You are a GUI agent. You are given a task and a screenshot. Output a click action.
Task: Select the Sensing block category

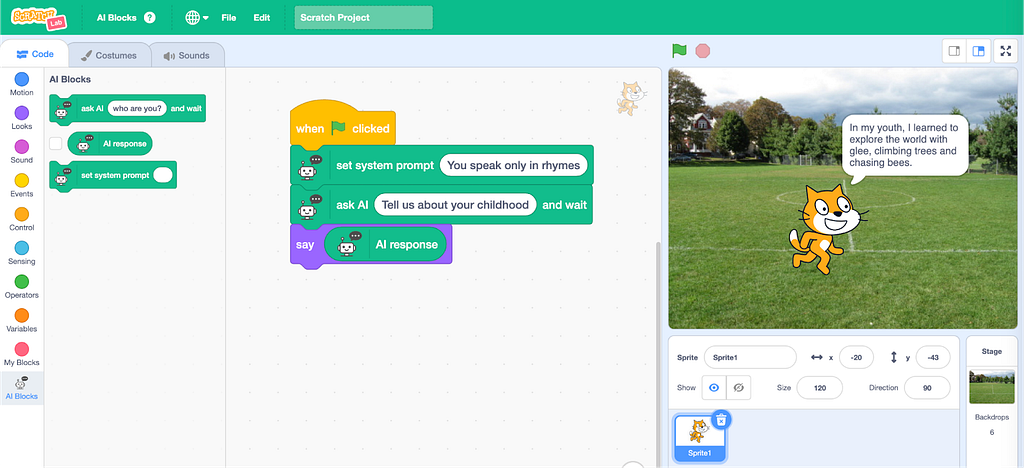tap(22, 253)
